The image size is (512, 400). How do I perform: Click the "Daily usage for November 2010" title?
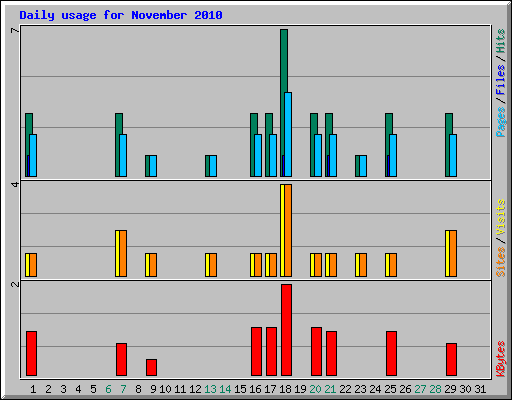pyautogui.click(x=121, y=15)
